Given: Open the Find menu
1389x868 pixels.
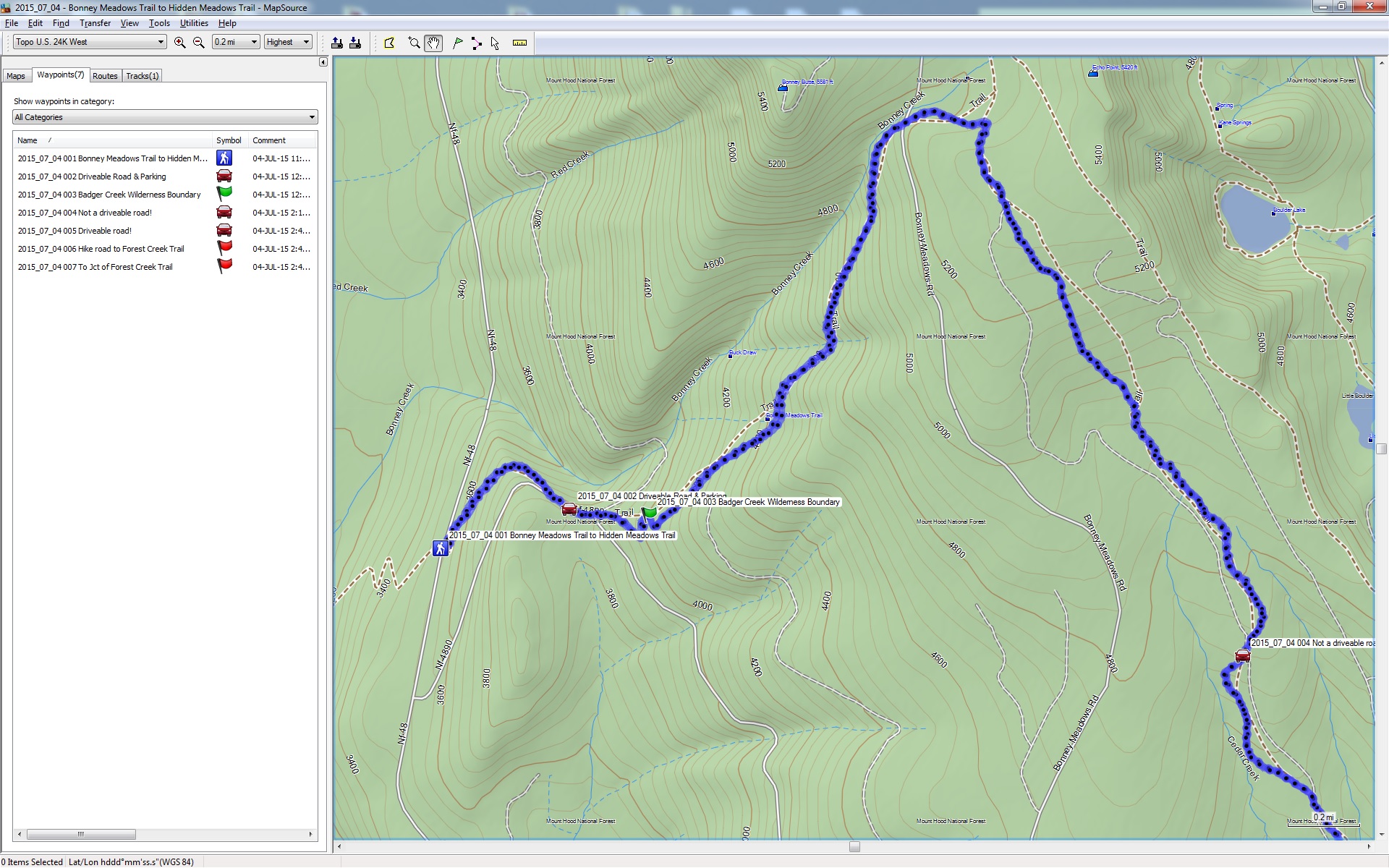Looking at the screenshot, I should pyautogui.click(x=61, y=23).
